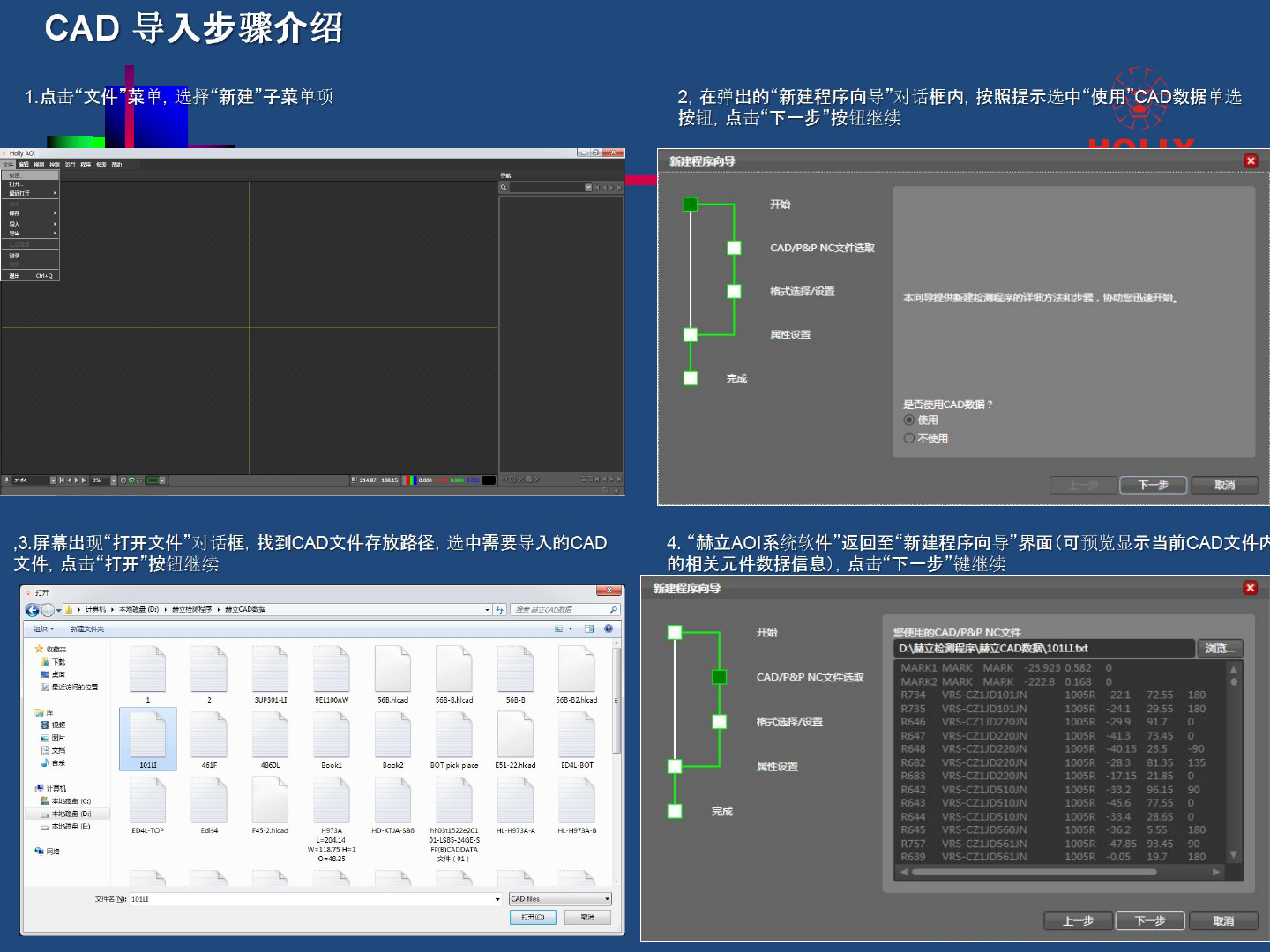Click '下一步' in the CAD data wizard
This screenshot has width=1270, height=952.
coord(1153,485)
